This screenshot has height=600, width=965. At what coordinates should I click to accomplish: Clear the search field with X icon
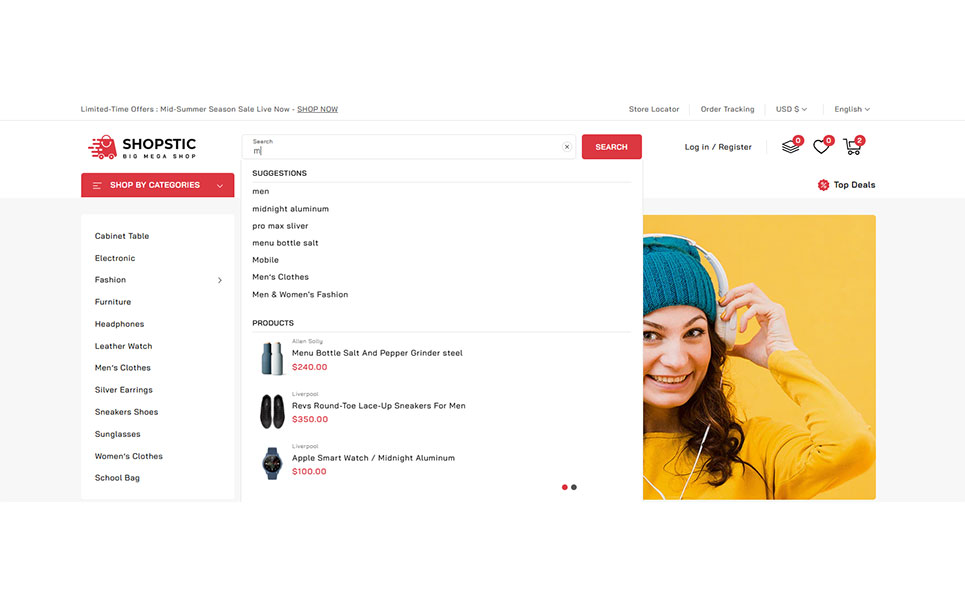(x=566, y=147)
